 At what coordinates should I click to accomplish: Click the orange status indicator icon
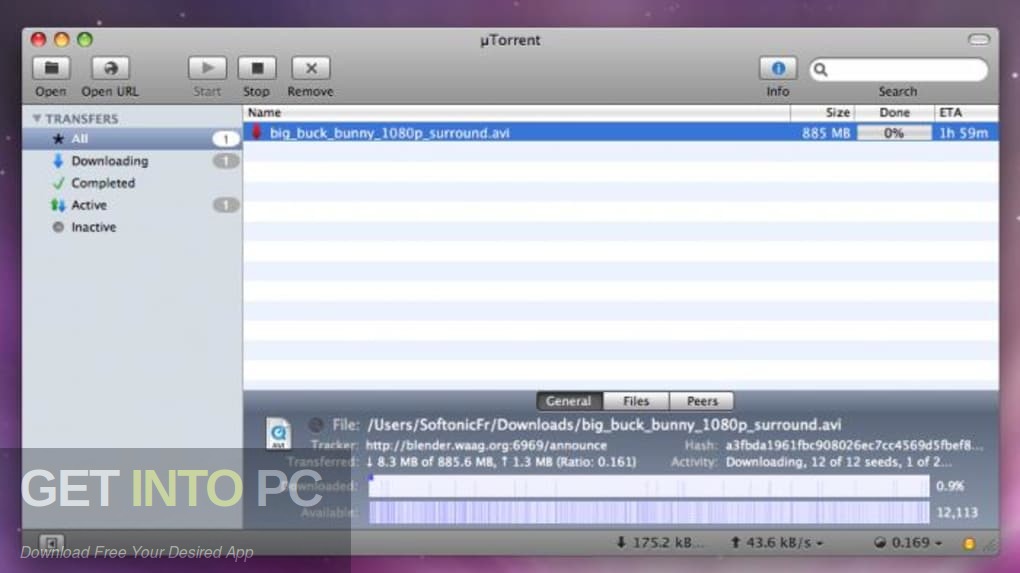click(x=969, y=543)
